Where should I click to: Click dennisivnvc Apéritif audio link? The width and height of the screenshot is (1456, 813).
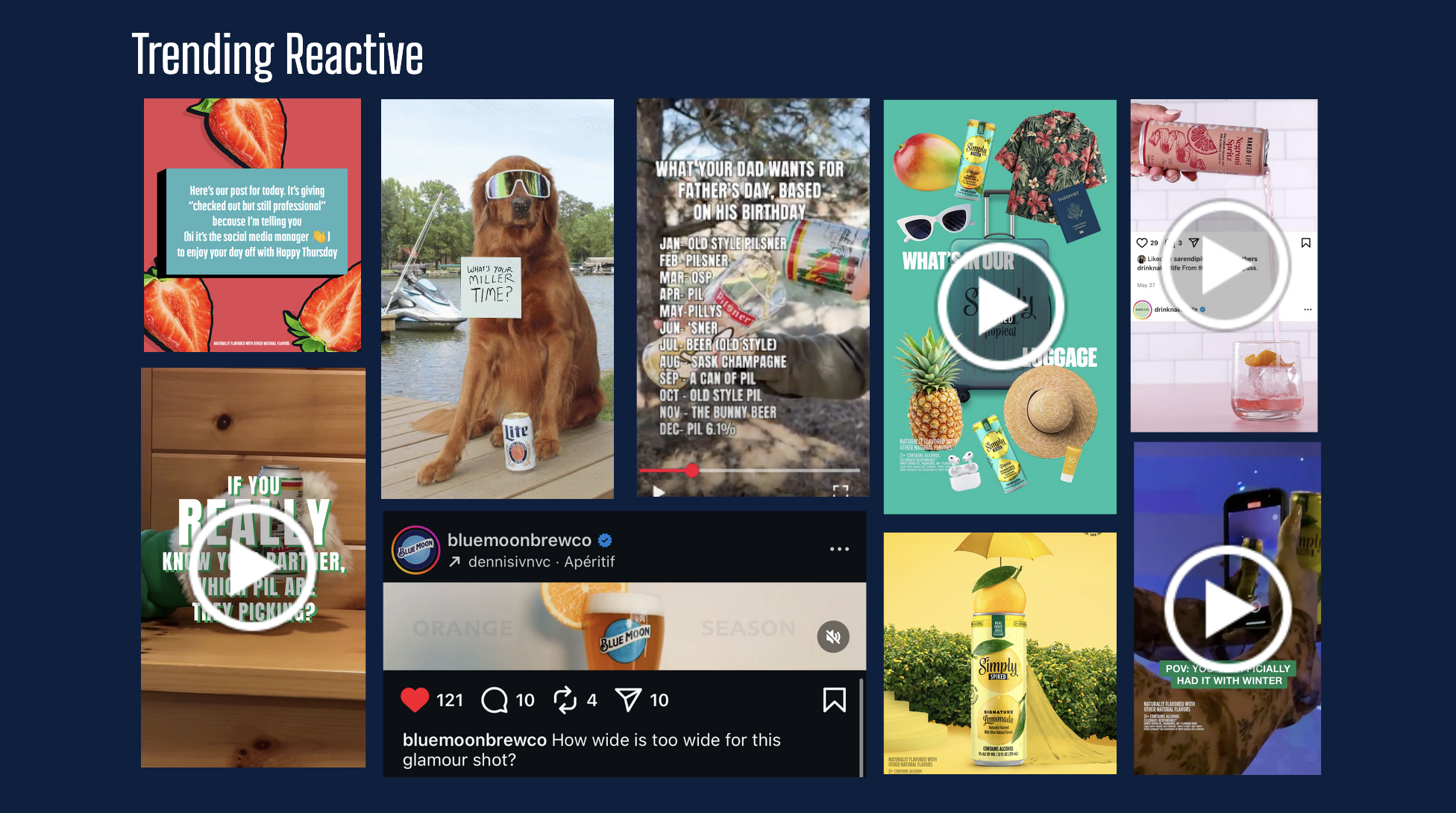pyautogui.click(x=541, y=562)
